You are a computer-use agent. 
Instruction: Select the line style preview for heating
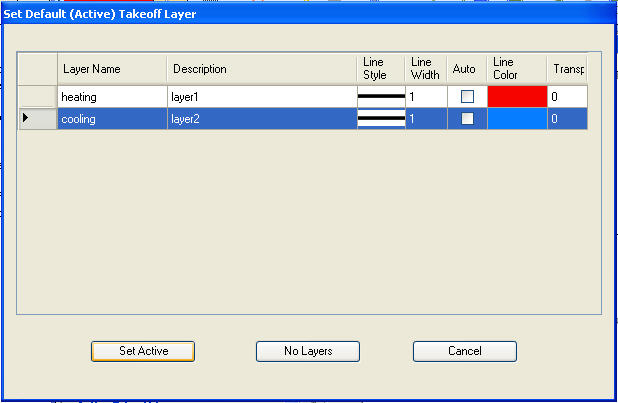click(x=381, y=97)
